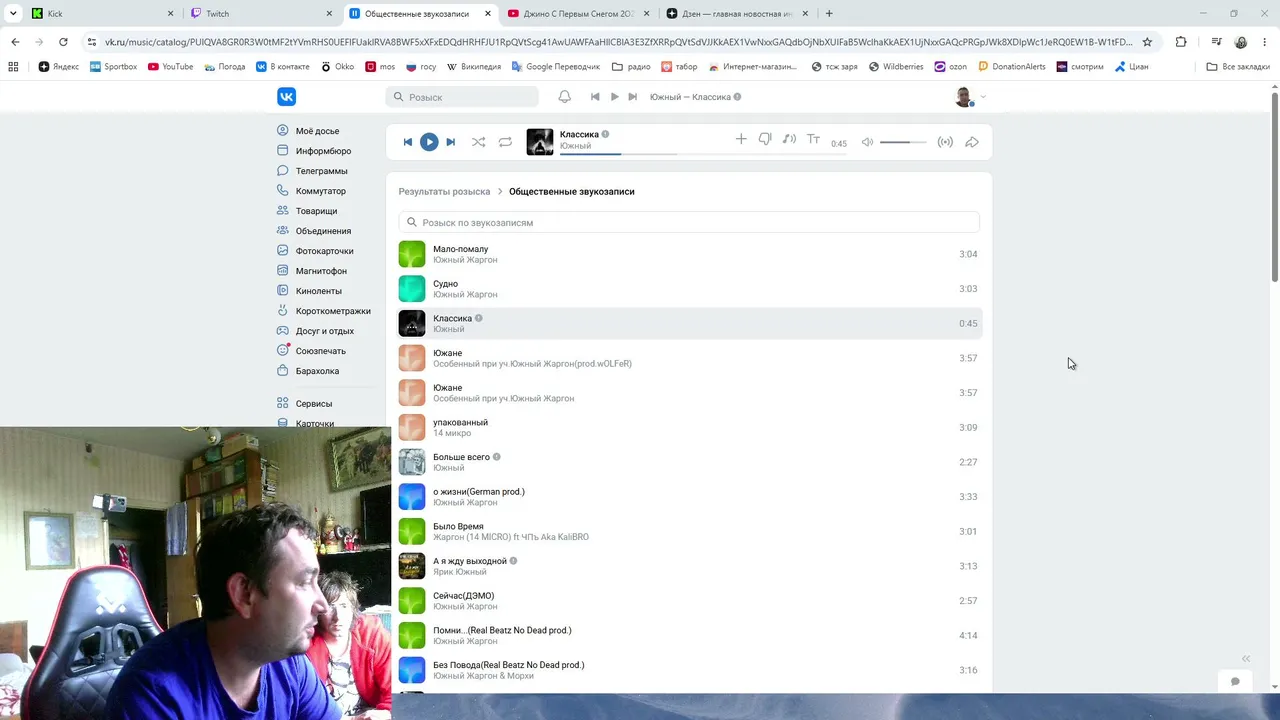
Task: Click cover of А я жду выходной
Action: click(412, 566)
